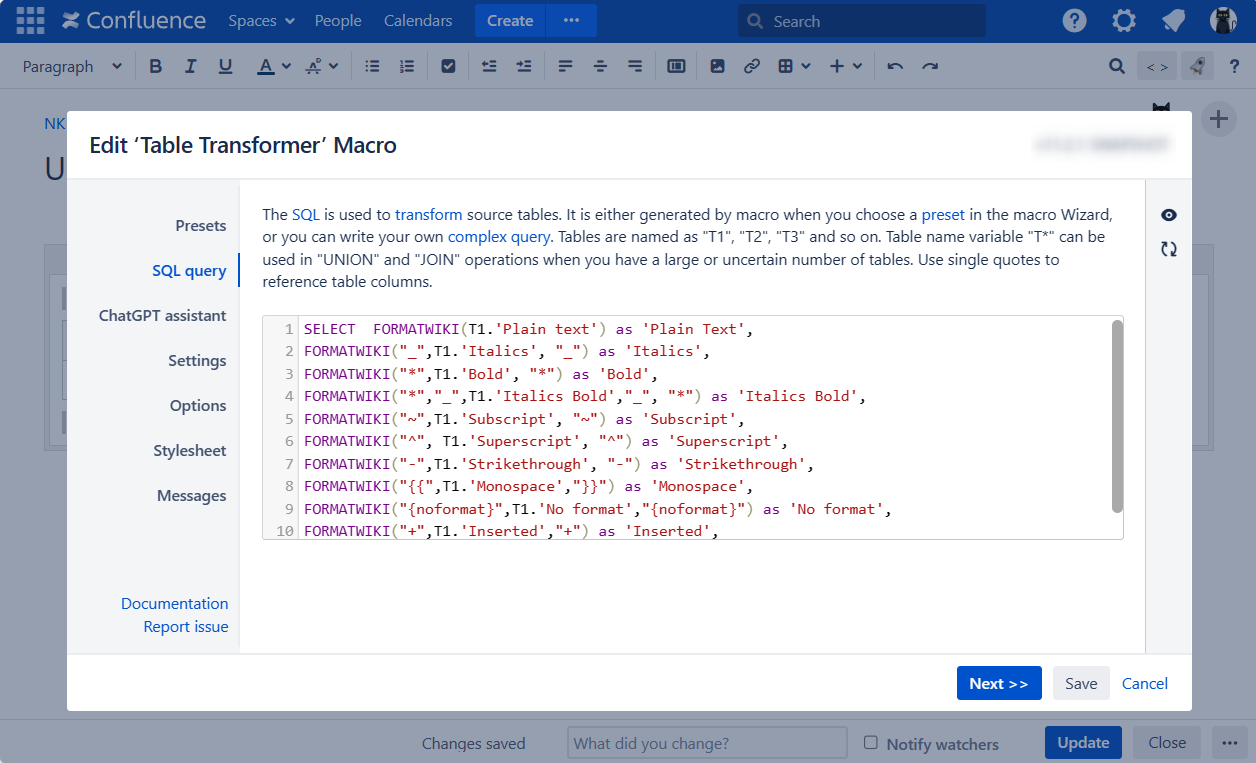Click the SQL editor vertical scrollbar
1256x763 pixels.
[x=1116, y=416]
